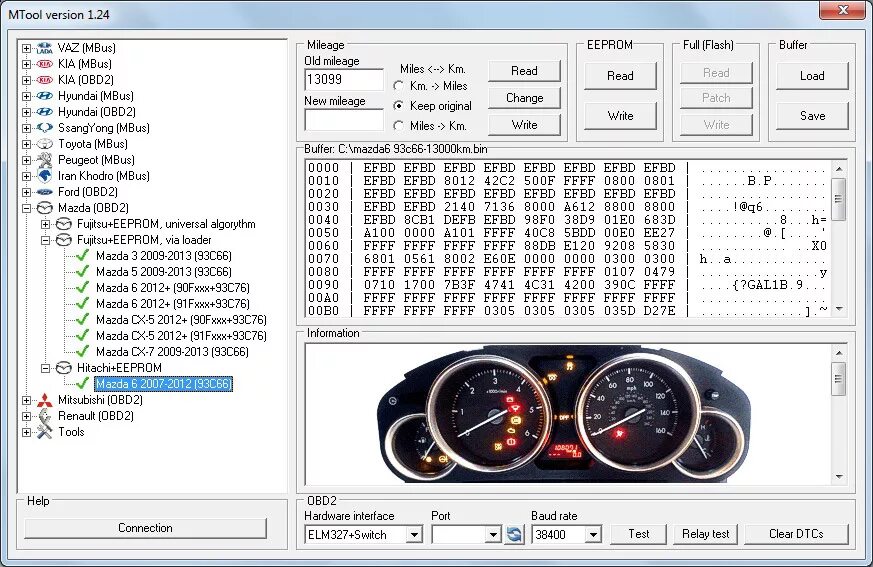Collapse the Mazda (OBD2) tree node
The height and width of the screenshot is (567, 873).
pyautogui.click(x=26, y=208)
